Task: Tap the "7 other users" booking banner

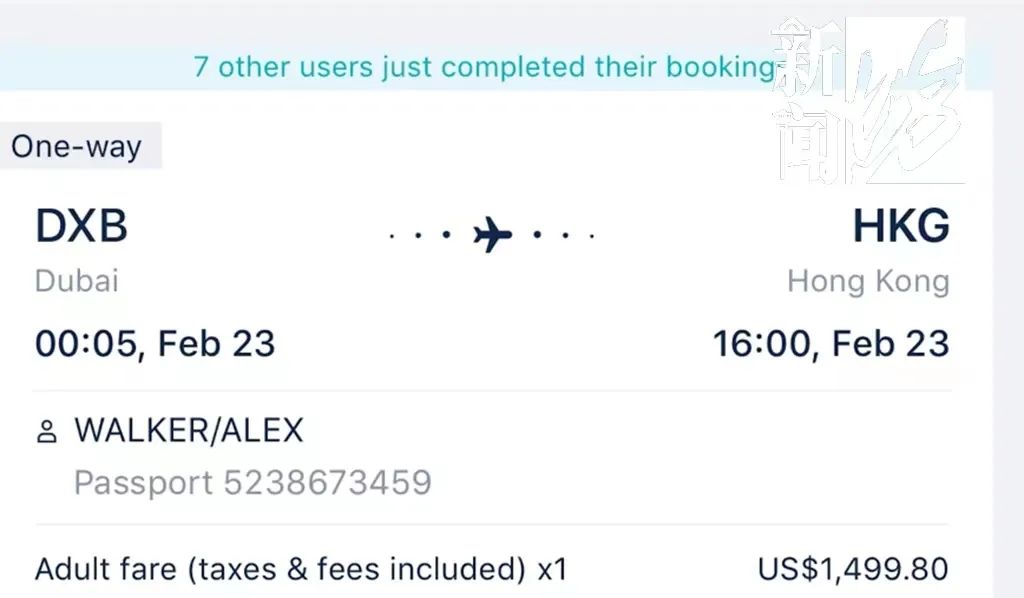Action: (x=484, y=67)
